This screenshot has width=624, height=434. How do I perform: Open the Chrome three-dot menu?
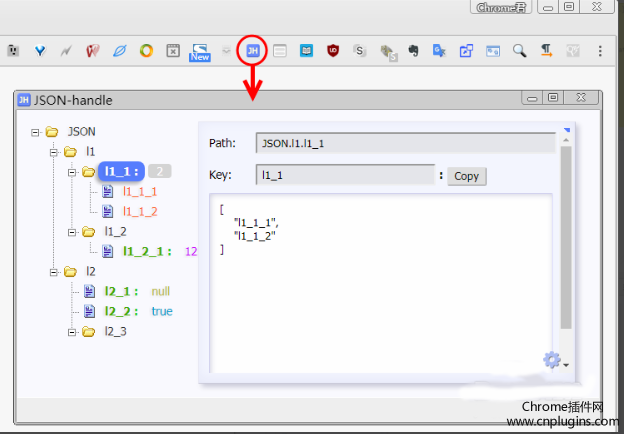[600, 51]
